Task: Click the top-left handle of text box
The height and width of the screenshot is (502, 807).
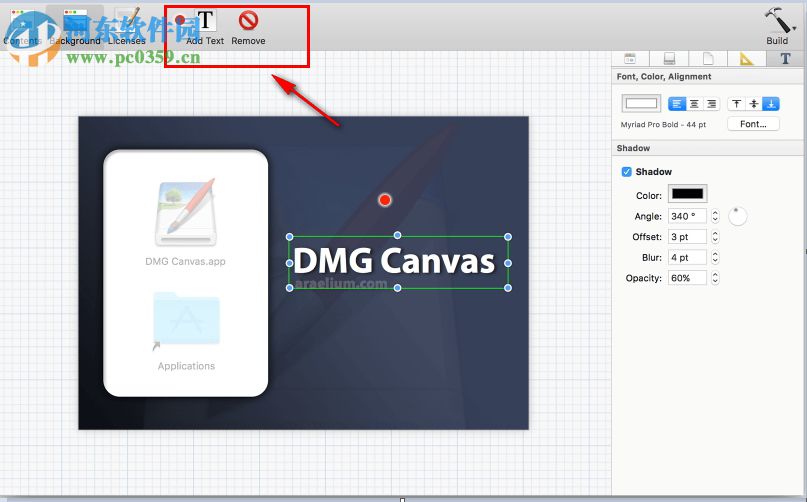Action: (290, 236)
